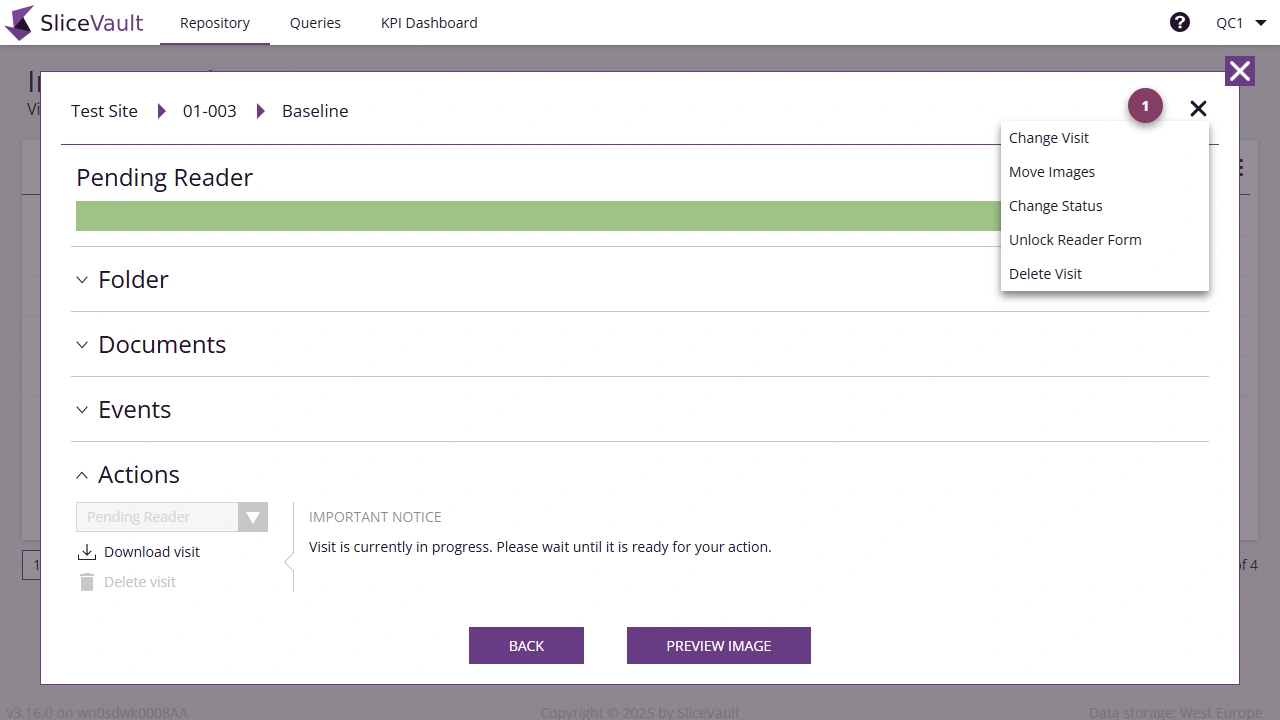The width and height of the screenshot is (1280, 720).
Task: Choose Move Images in the menu
Action: [x=1051, y=171]
